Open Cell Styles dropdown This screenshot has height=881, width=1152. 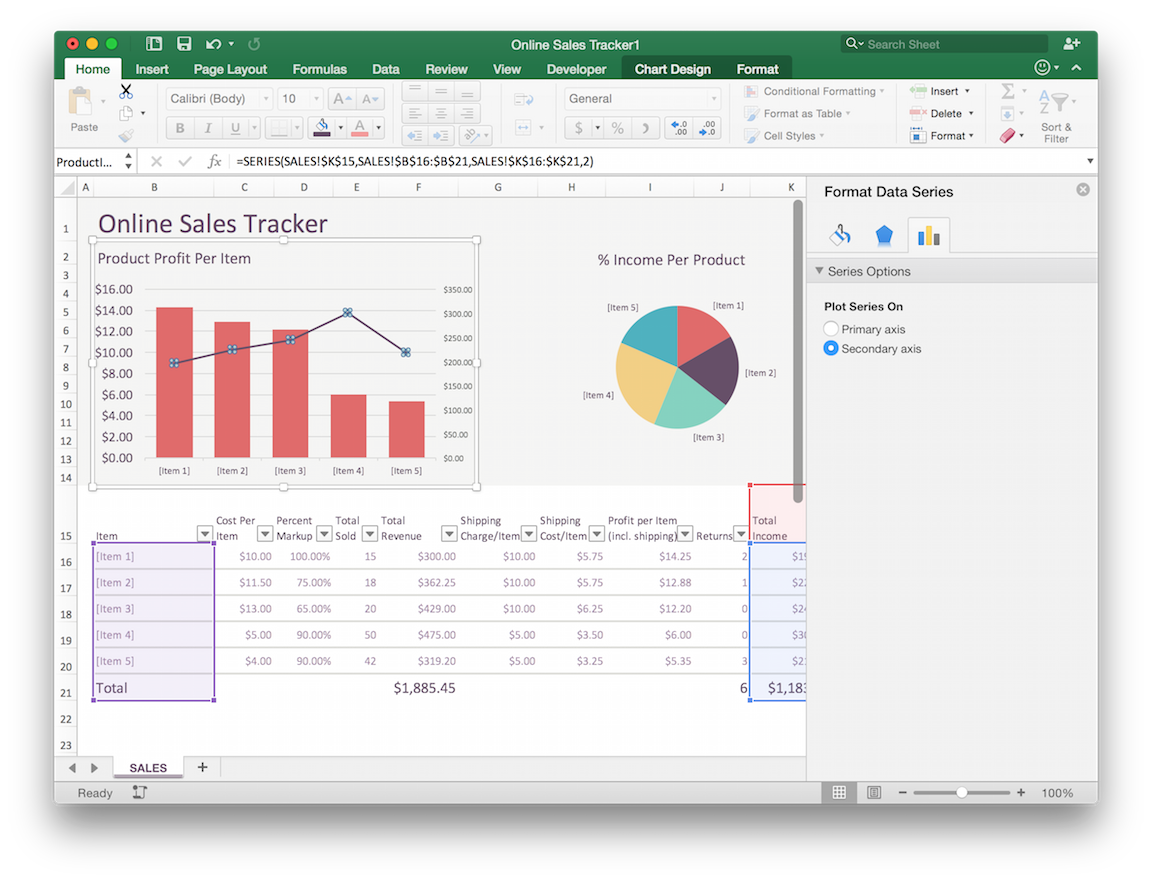pos(784,136)
